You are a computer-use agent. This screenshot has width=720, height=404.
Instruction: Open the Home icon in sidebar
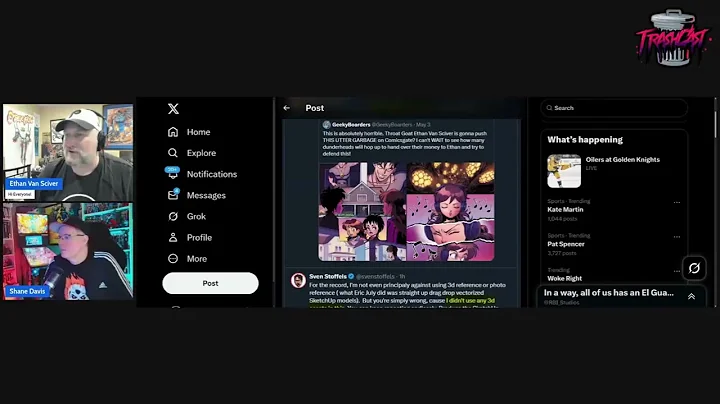[173, 132]
